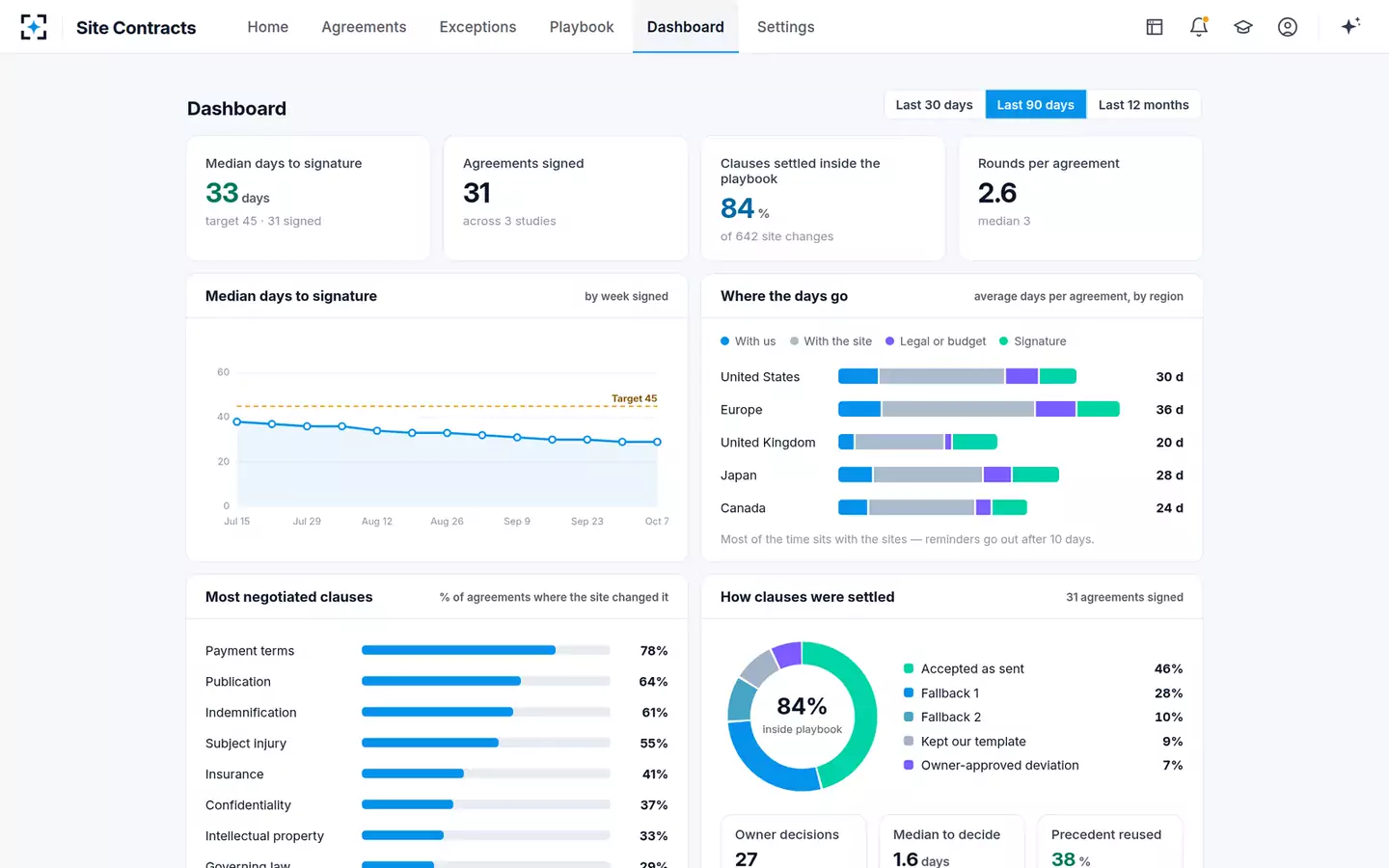Select the Last 12 months range

(x=1143, y=105)
